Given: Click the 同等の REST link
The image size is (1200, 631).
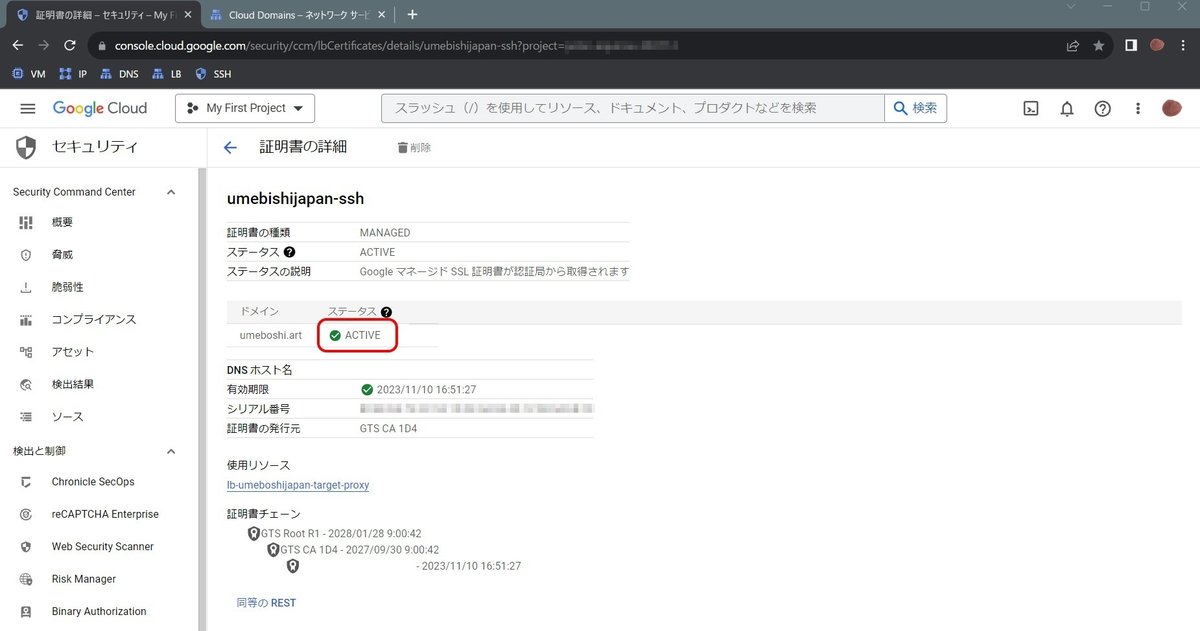Looking at the screenshot, I should point(266,603).
